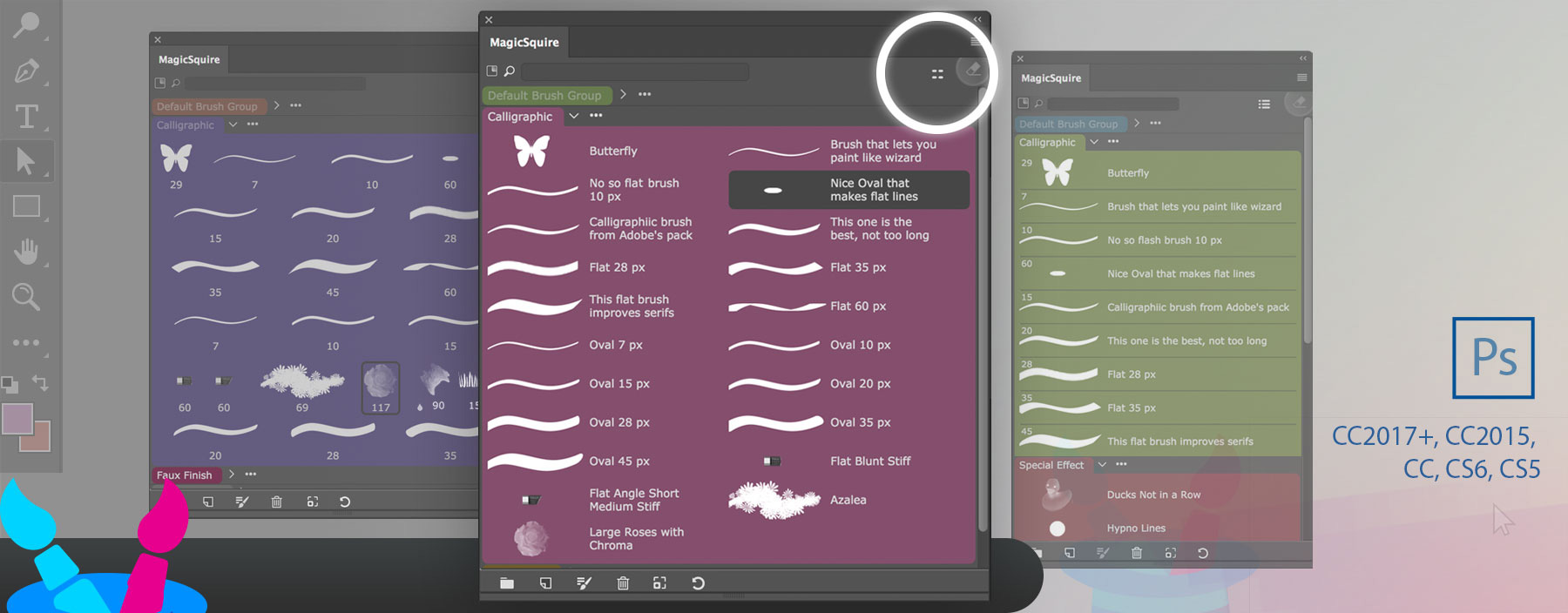Click the brush list edit icon in center panel
1568x613 pixels.
tap(584, 583)
